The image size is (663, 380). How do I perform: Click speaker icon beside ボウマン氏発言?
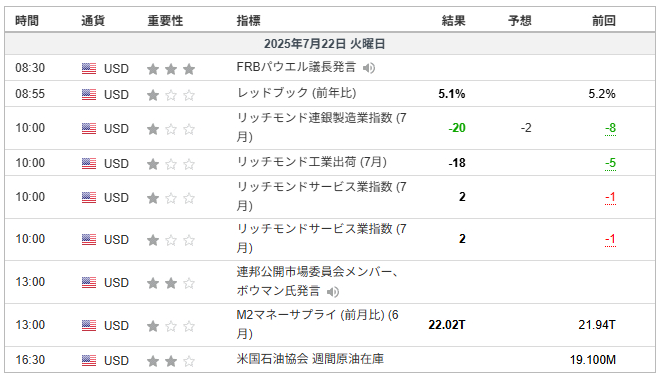click(333, 292)
